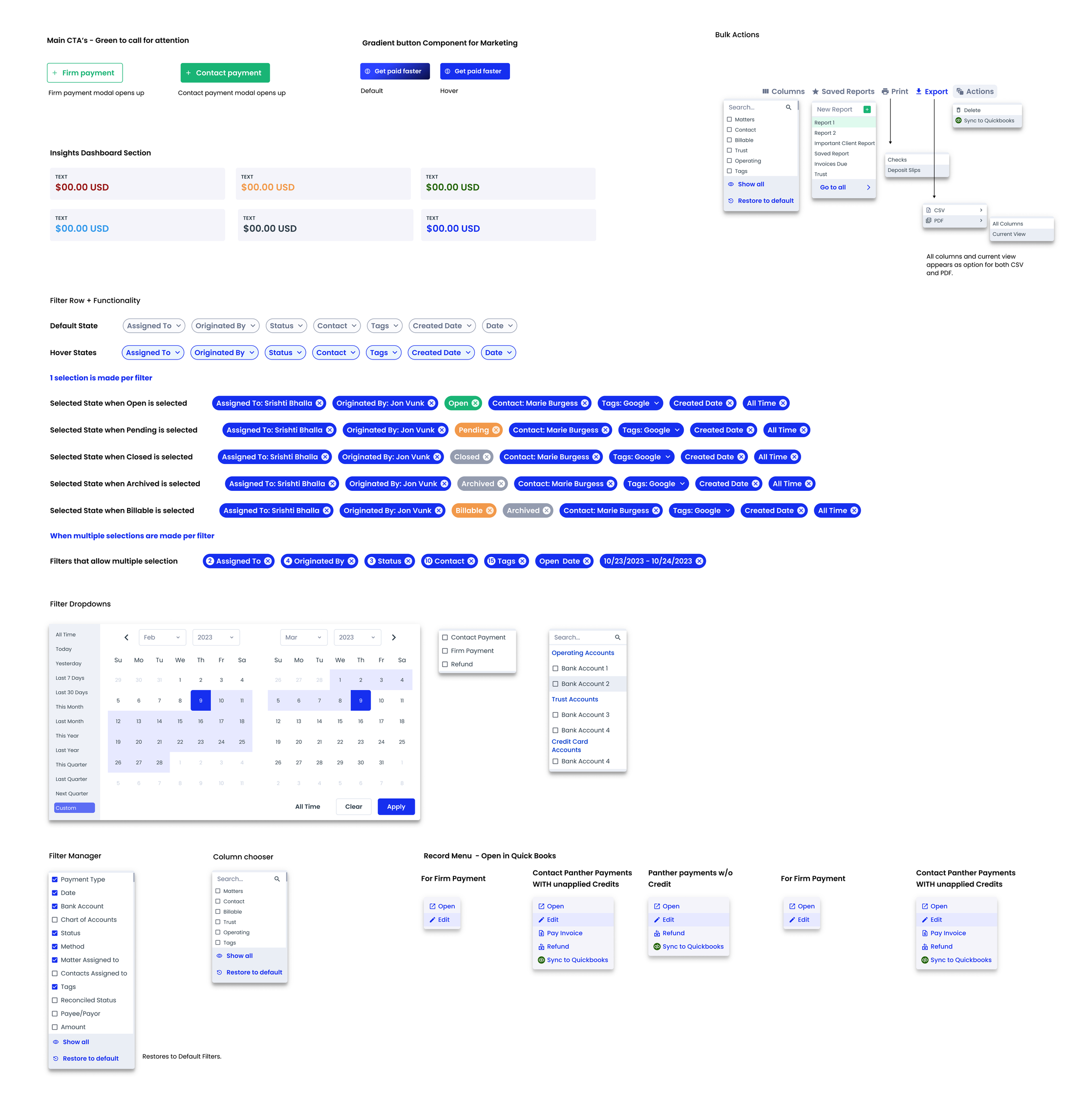
Task: Click the Apply button in date picker
Action: point(396,806)
